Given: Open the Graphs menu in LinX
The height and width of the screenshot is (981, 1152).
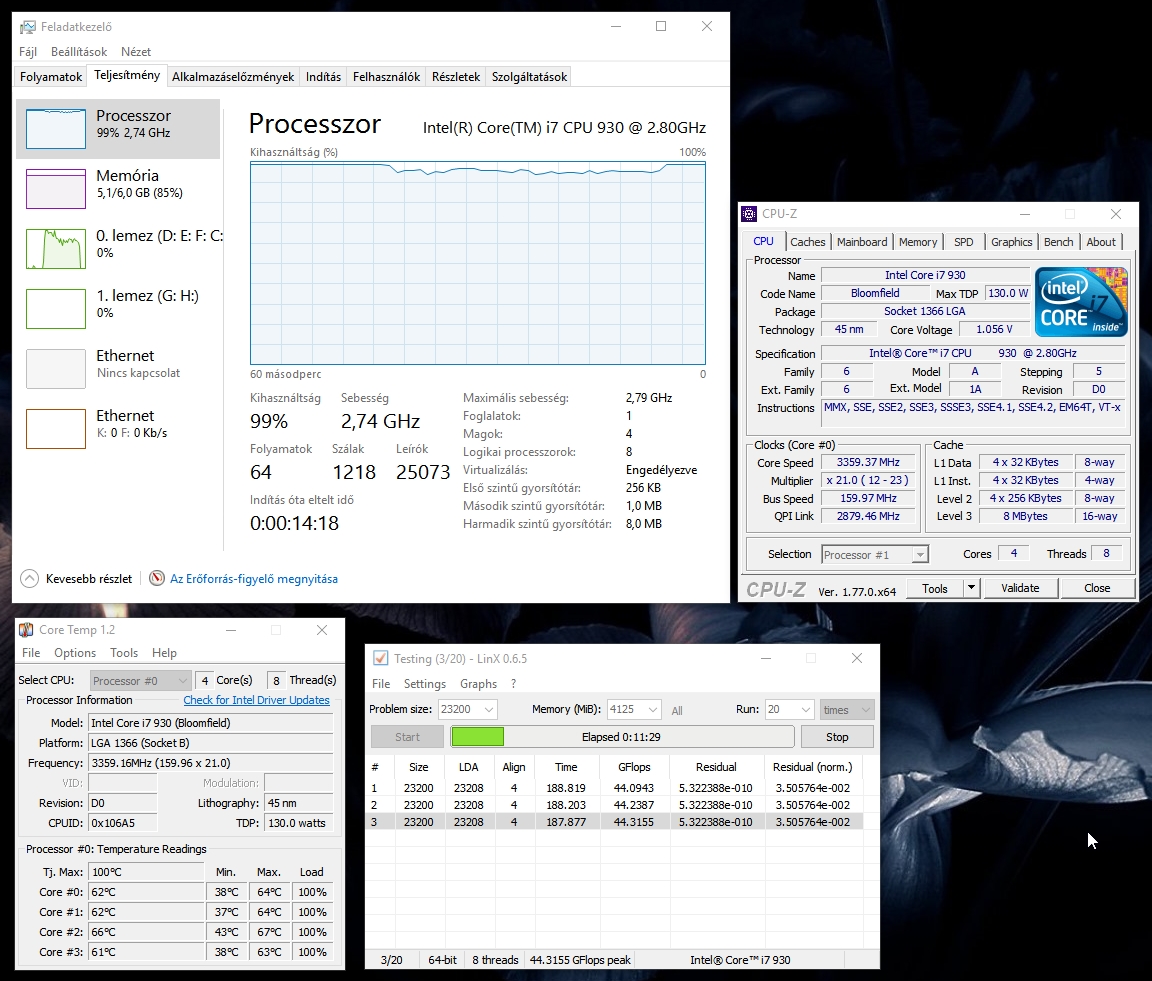Looking at the screenshot, I should click(478, 683).
